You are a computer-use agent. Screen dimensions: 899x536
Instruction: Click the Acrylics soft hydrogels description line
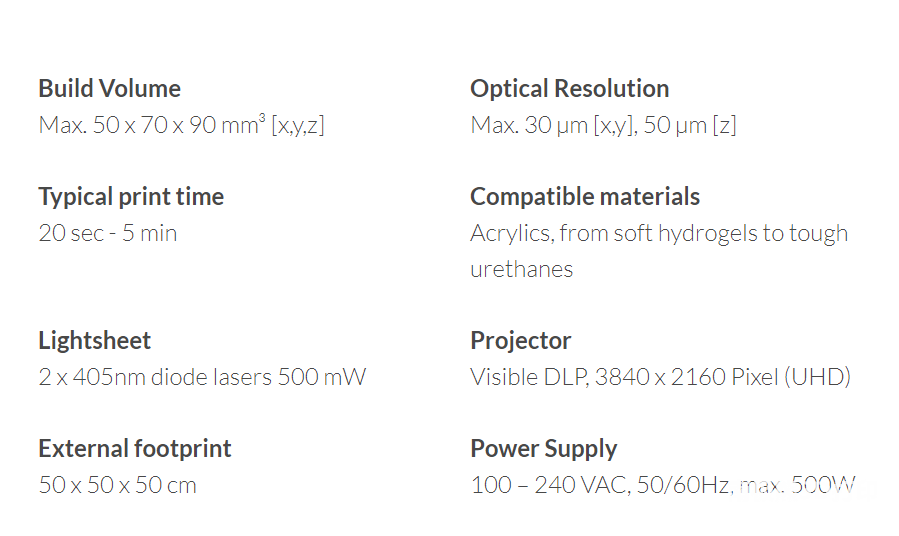659,233
